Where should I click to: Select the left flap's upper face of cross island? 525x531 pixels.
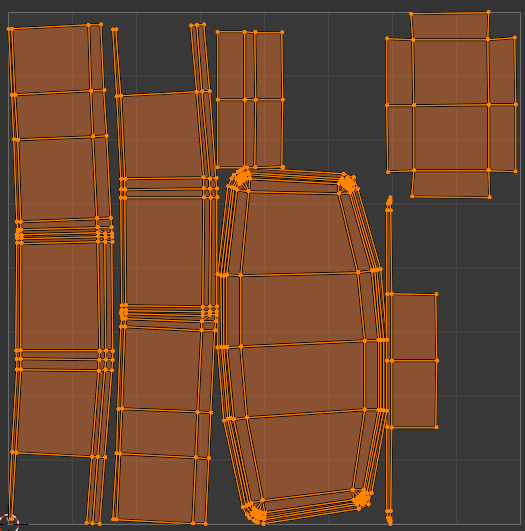click(x=400, y=72)
